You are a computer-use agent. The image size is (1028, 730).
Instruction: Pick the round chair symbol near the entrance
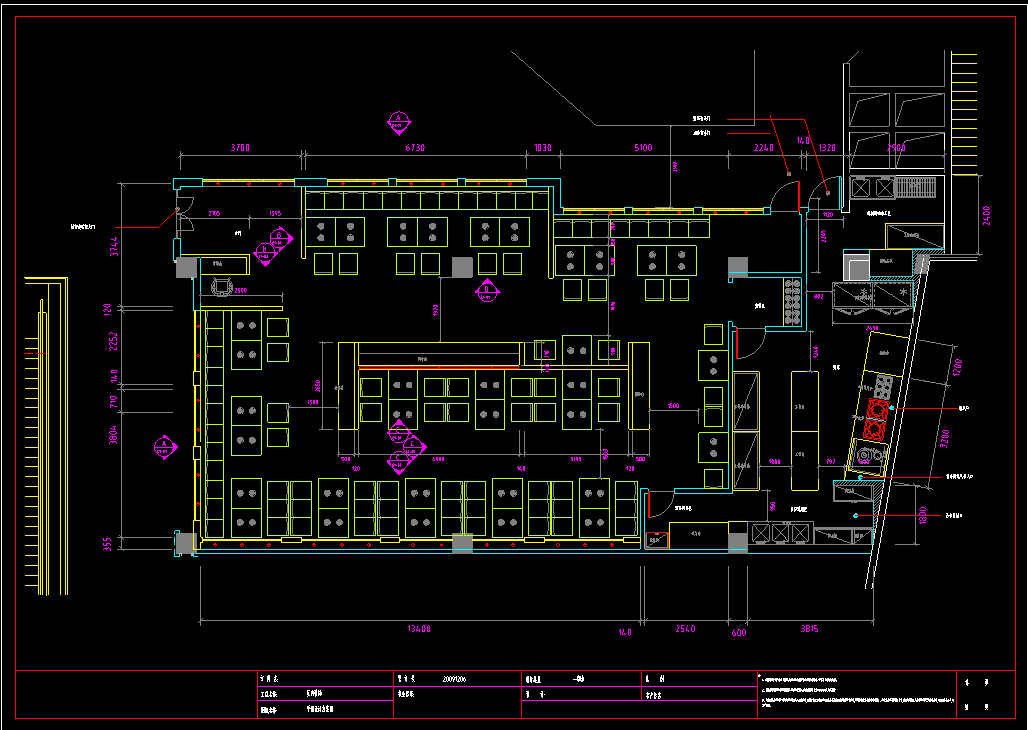tap(222, 288)
